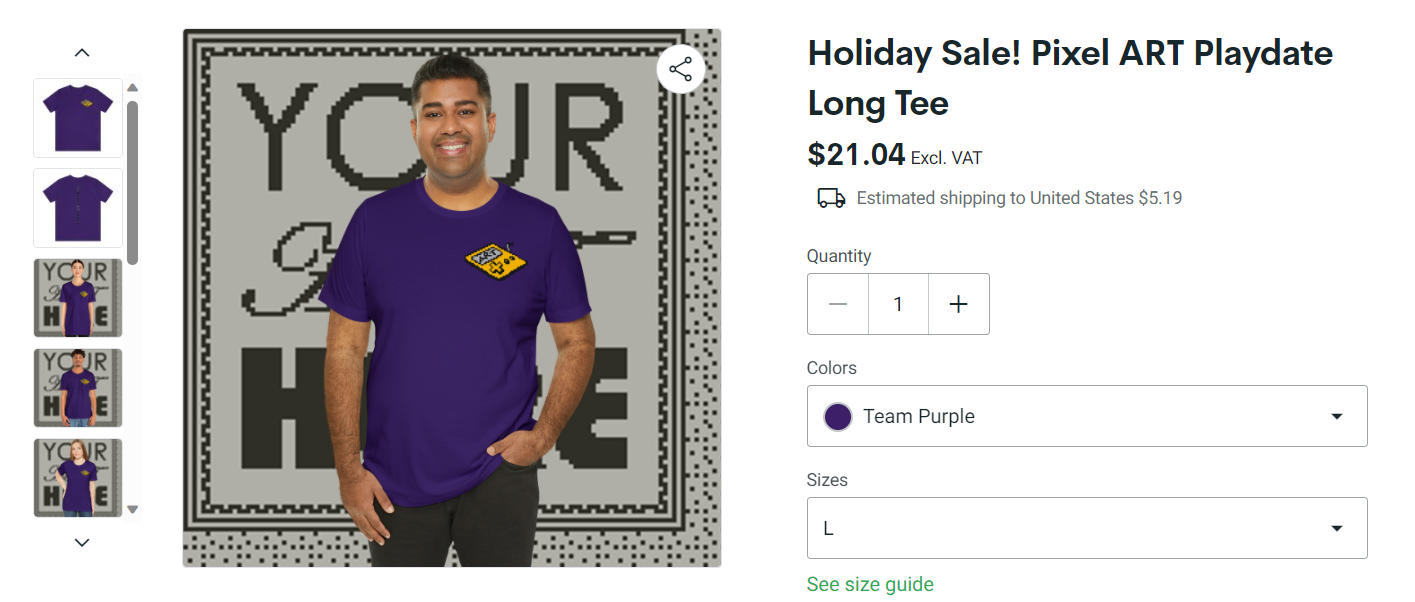Click the Sizes dropdown arrow

1336,528
